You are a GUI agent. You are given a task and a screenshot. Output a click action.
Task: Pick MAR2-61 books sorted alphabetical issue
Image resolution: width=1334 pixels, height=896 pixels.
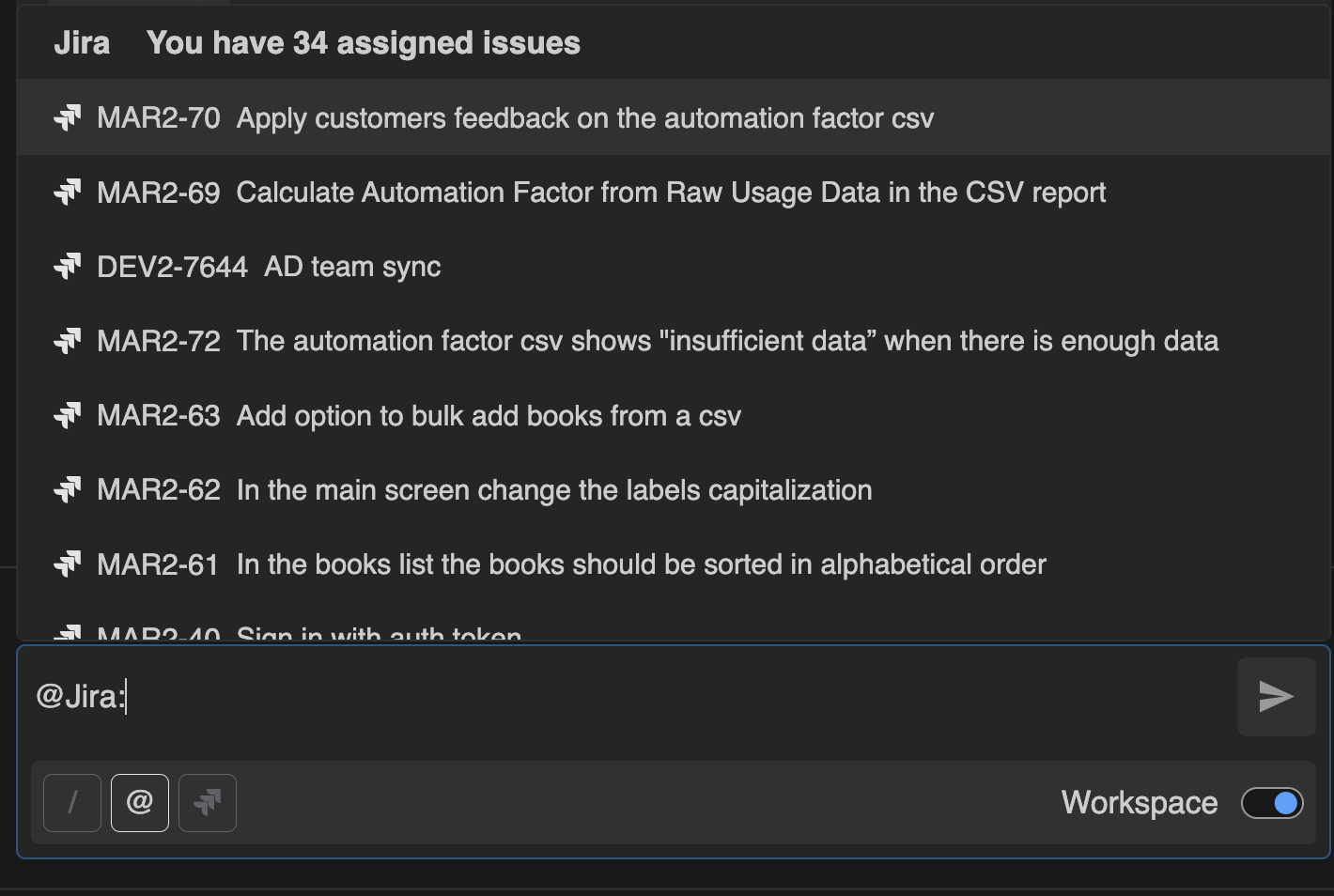pyautogui.click(x=641, y=564)
